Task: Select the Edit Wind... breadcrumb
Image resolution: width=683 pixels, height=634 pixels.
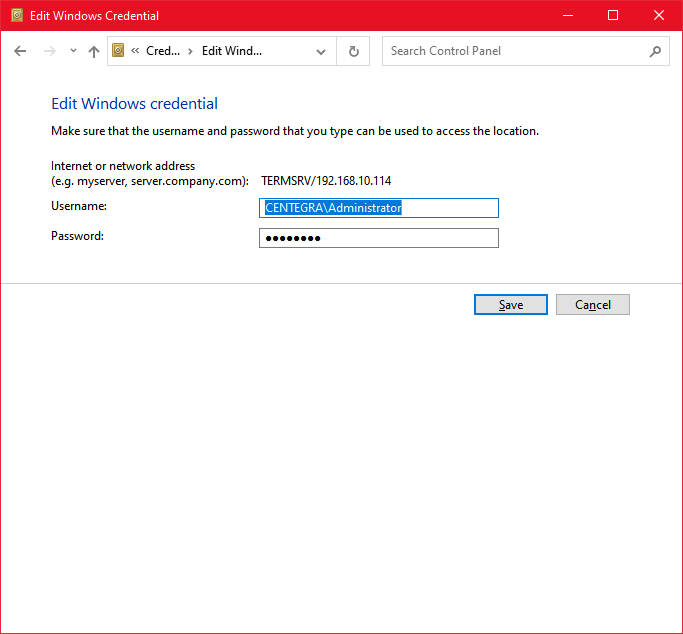Action: click(x=232, y=51)
